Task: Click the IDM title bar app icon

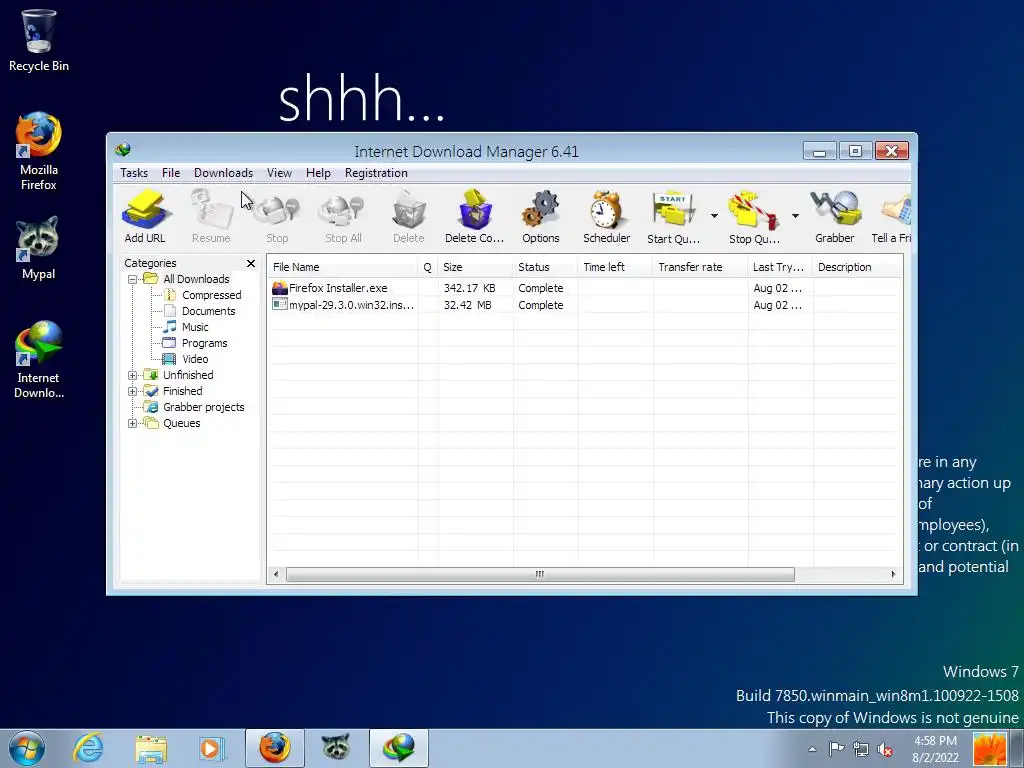Action: point(123,150)
